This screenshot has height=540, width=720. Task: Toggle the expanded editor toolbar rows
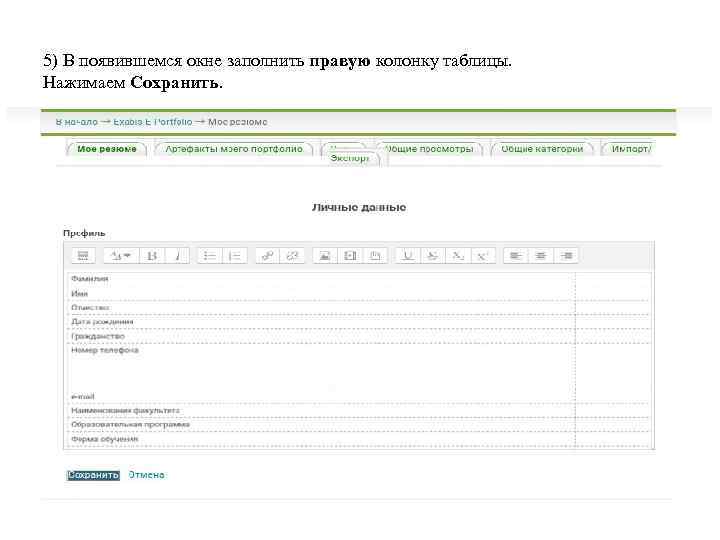point(83,256)
